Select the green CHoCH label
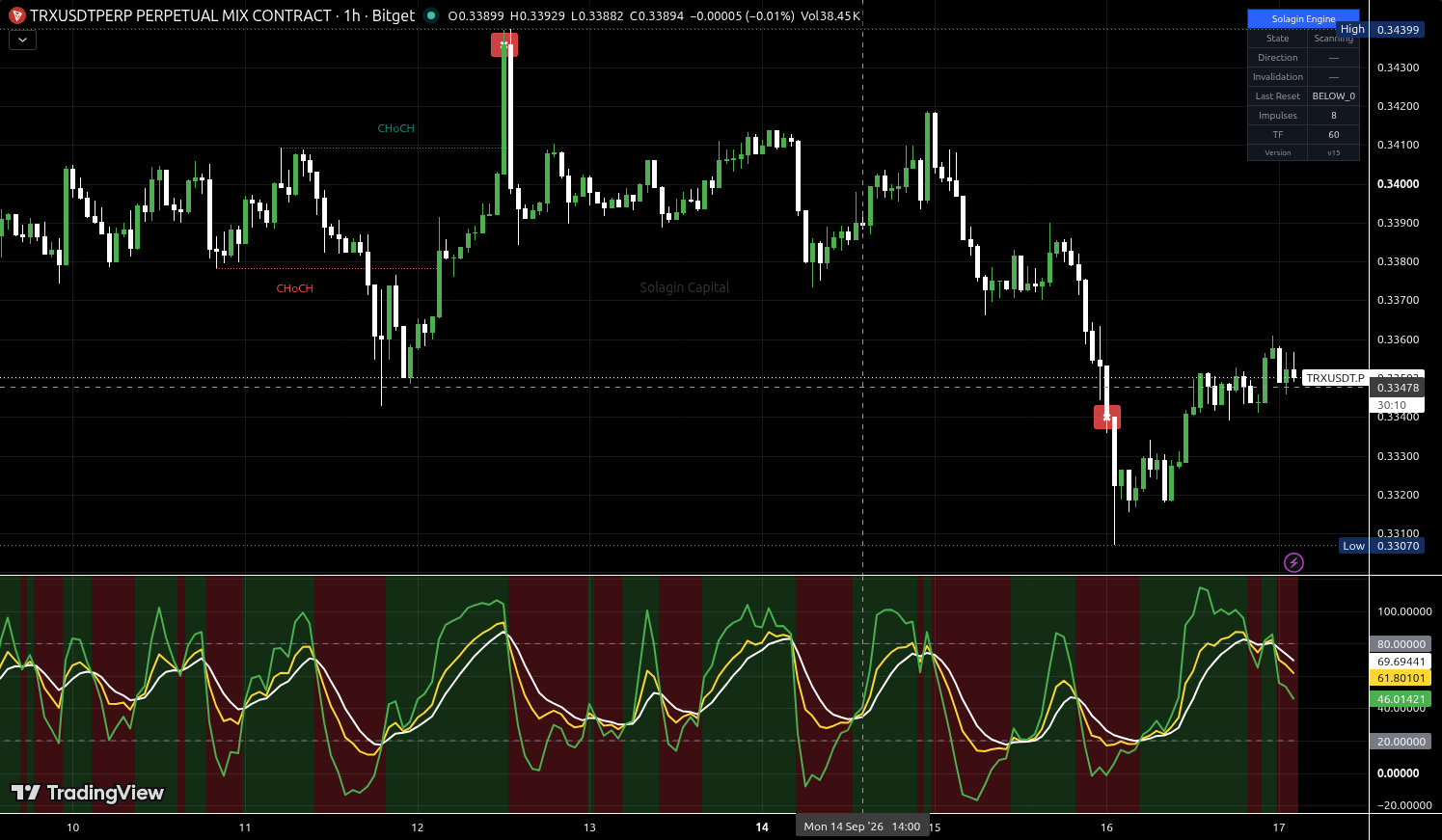1442x840 pixels. click(396, 128)
